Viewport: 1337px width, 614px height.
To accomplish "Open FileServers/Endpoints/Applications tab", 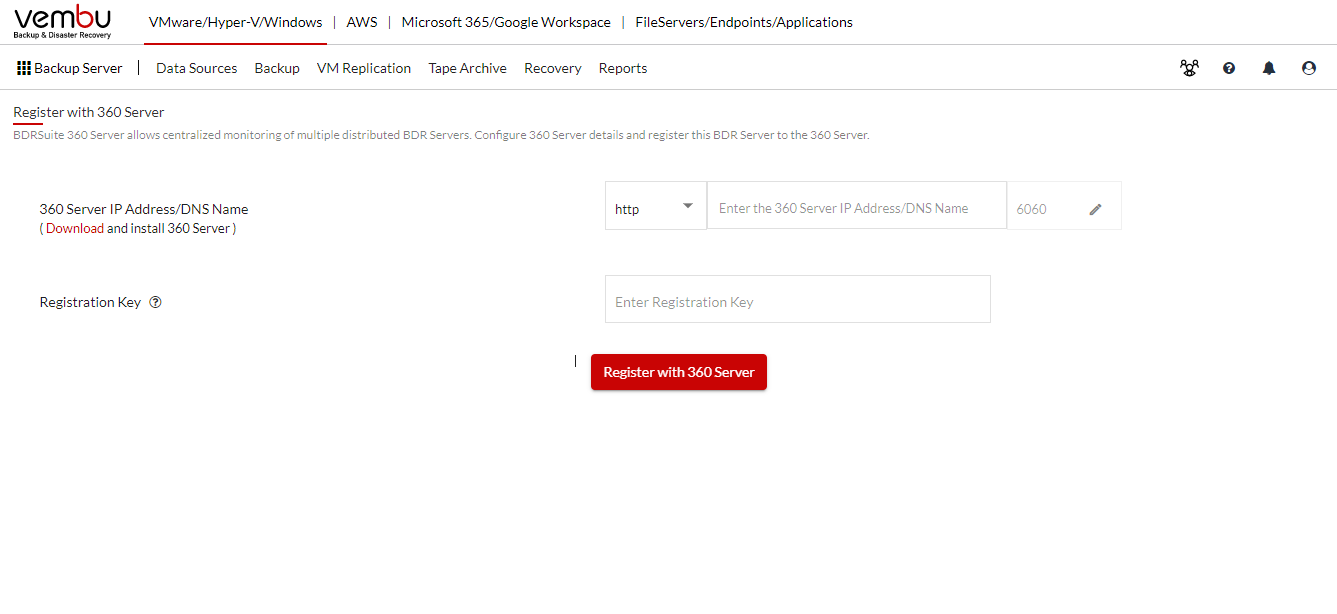I will (x=744, y=22).
